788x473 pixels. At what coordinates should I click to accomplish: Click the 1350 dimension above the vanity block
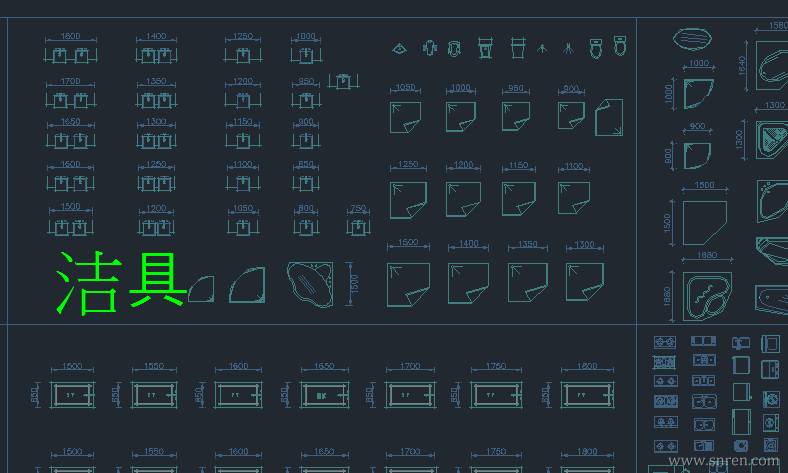156,81
